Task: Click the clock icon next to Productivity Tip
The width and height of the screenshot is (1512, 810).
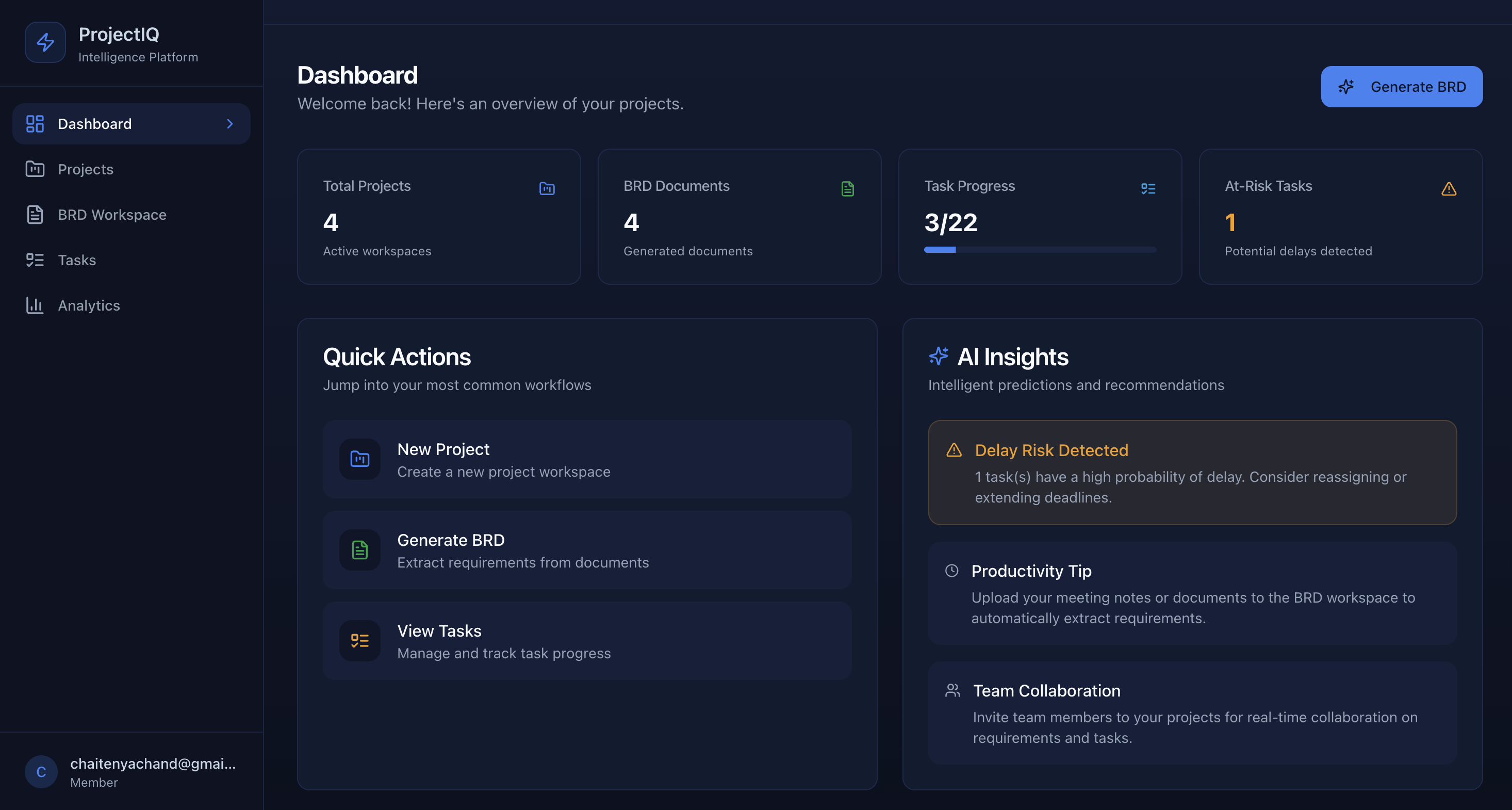Action: point(951,570)
